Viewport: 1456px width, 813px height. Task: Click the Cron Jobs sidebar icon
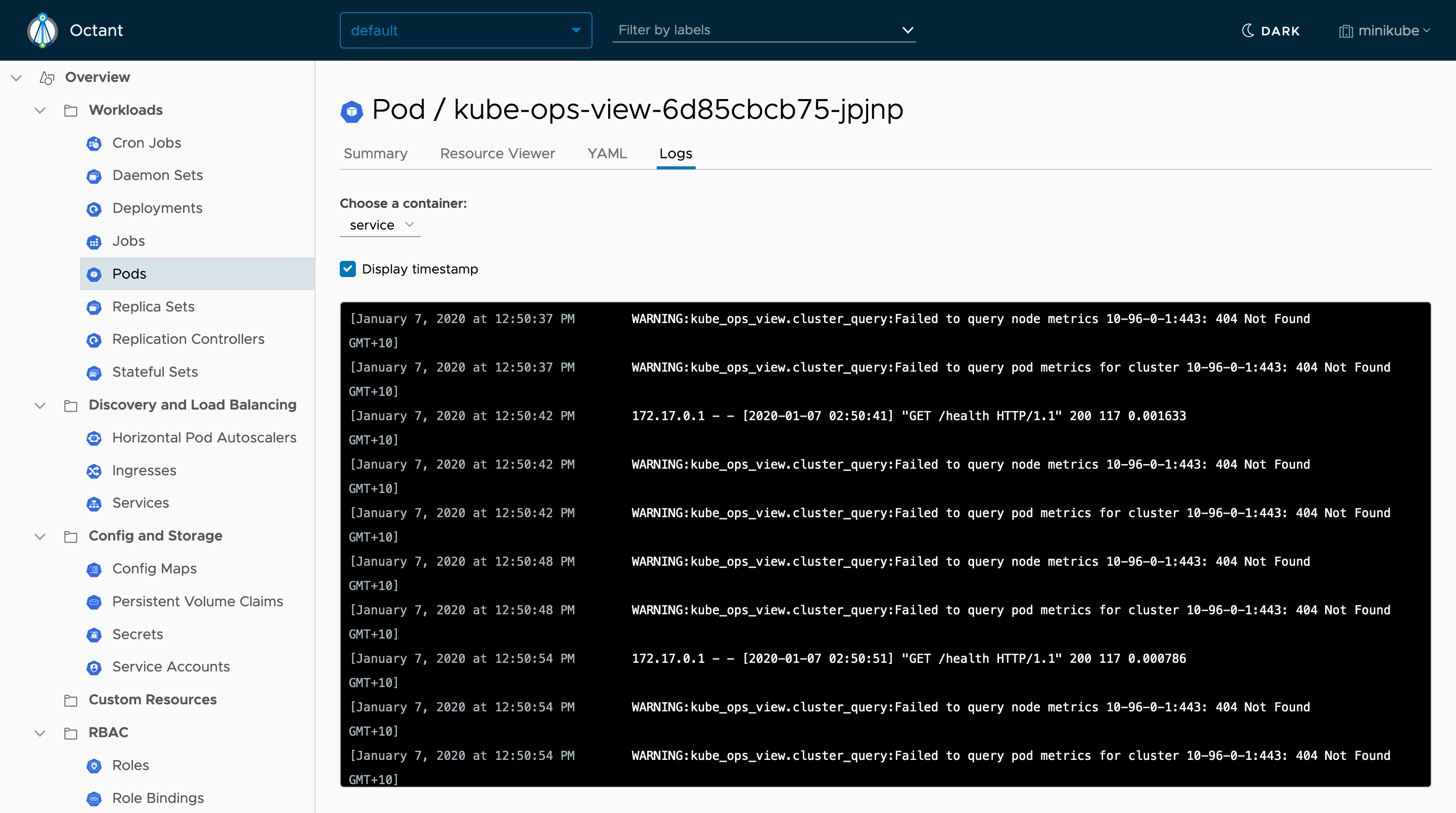click(x=94, y=144)
